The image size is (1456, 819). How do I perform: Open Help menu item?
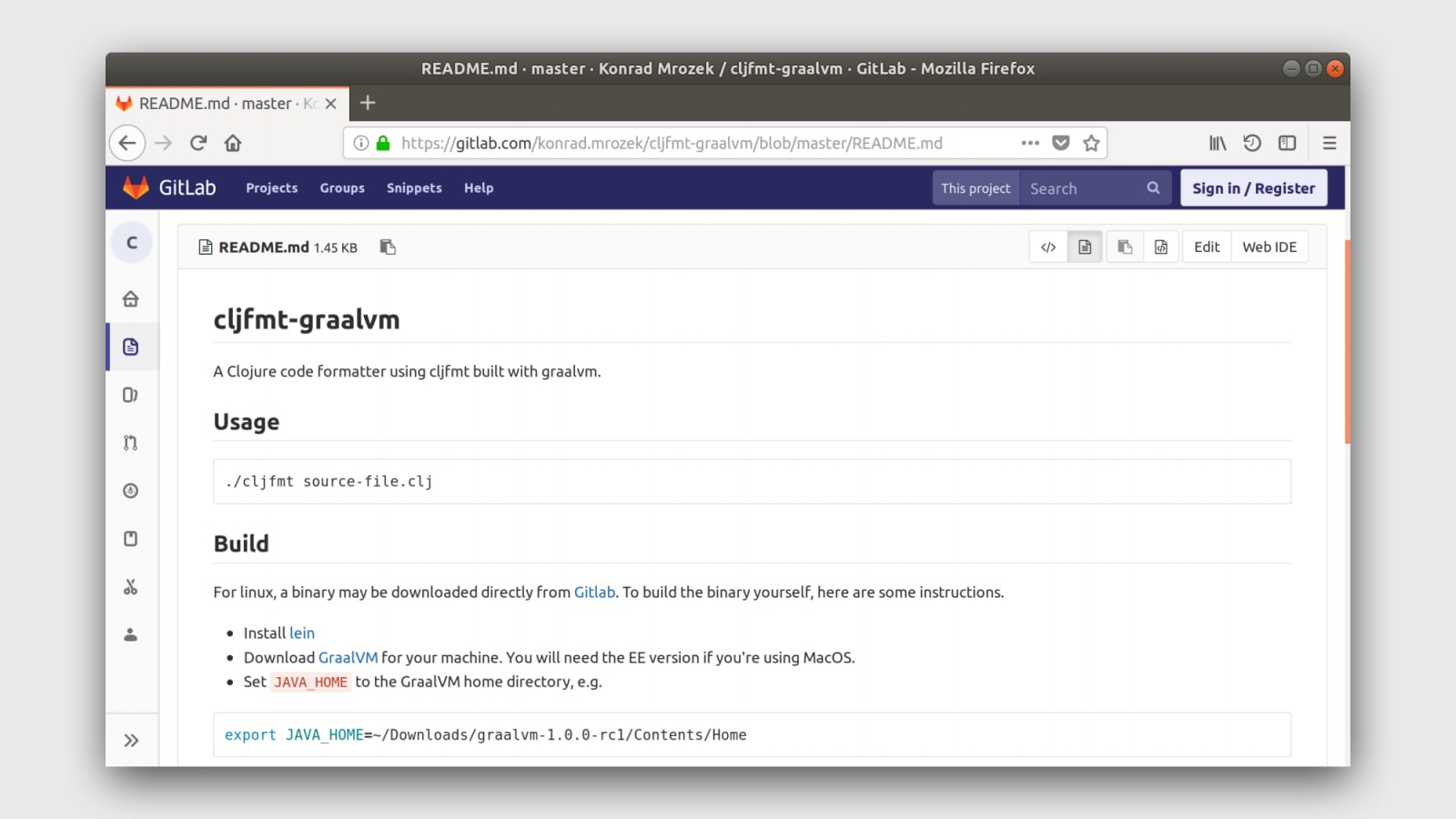(x=479, y=187)
